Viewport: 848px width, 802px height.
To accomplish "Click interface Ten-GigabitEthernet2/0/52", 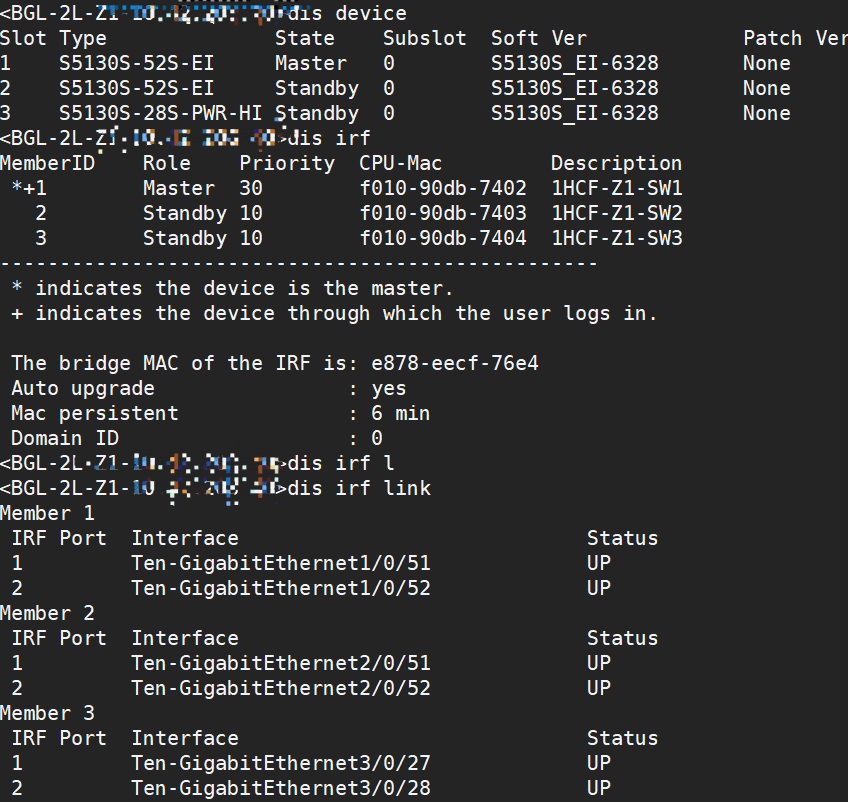I will 280,688.
